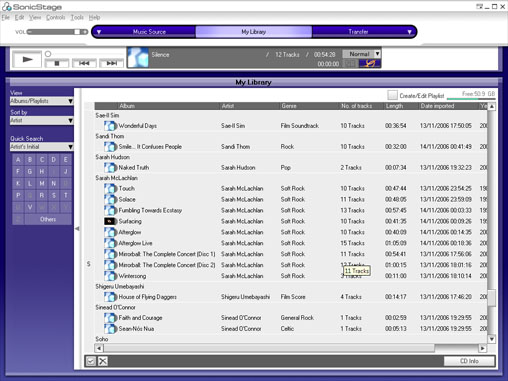508x381 pixels.
Task: Sort by the Date imported column header
Action: 448,106
